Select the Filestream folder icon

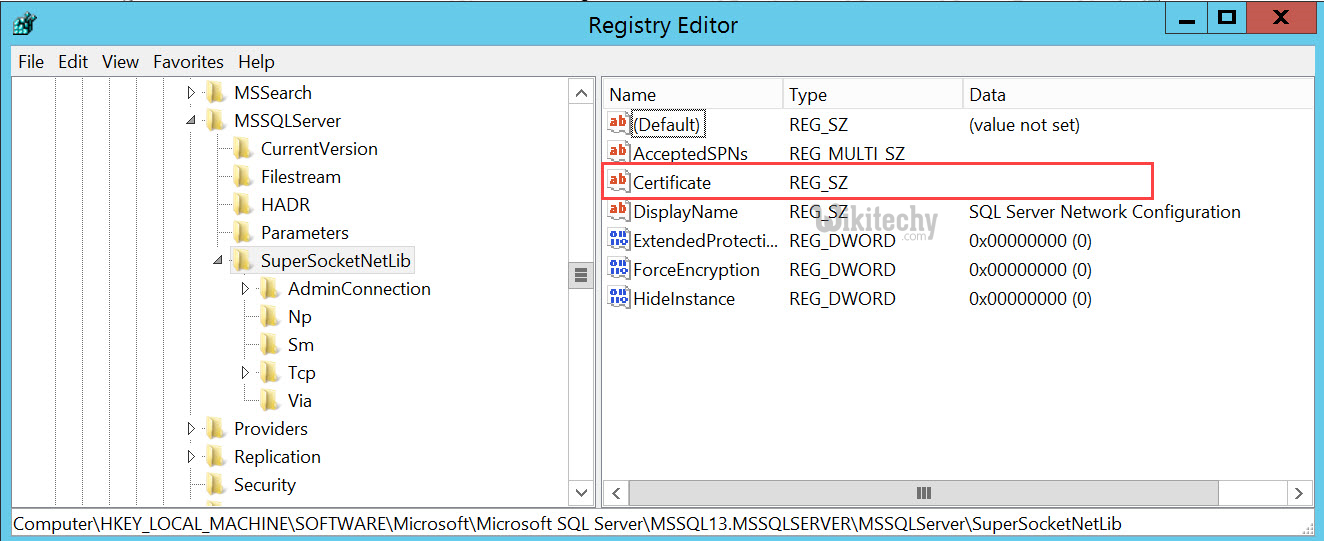tap(243, 177)
